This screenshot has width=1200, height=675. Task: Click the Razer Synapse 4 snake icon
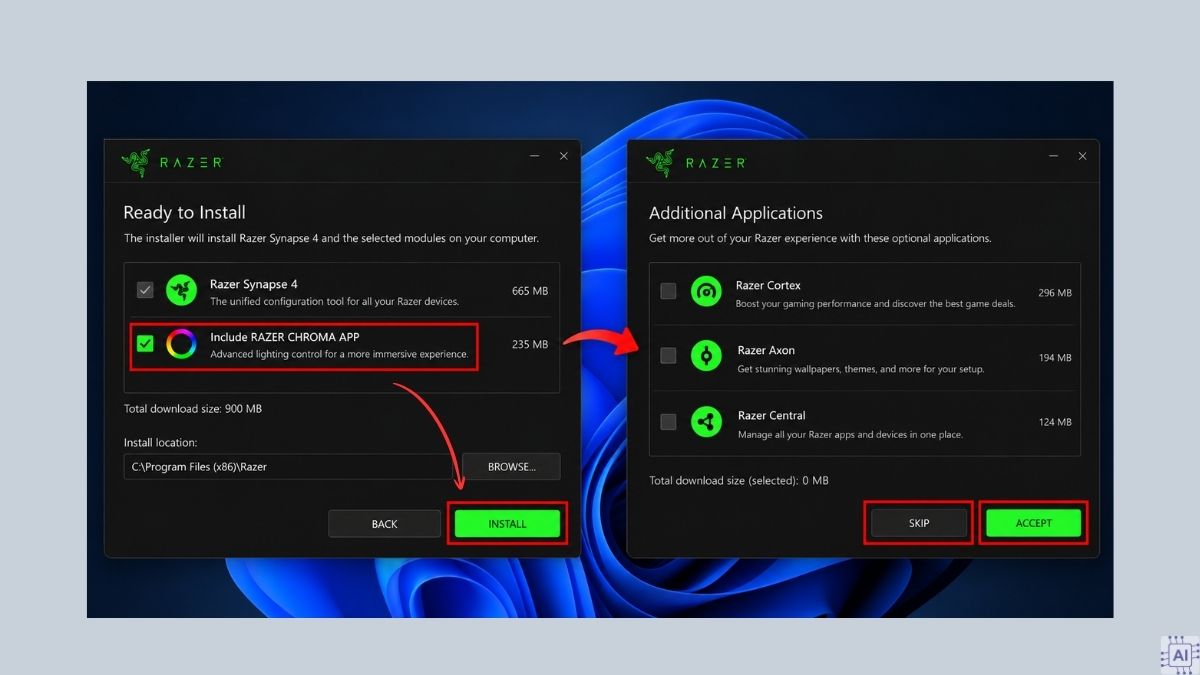[181, 290]
